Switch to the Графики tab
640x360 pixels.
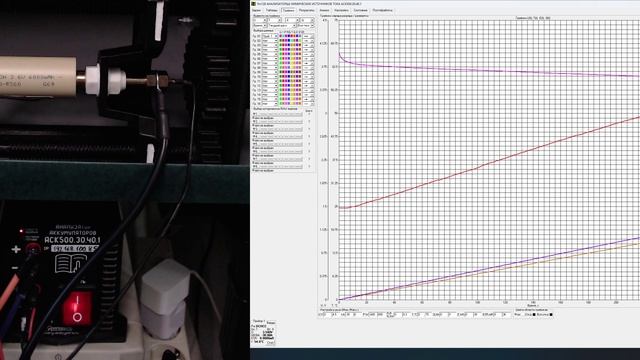pos(288,10)
